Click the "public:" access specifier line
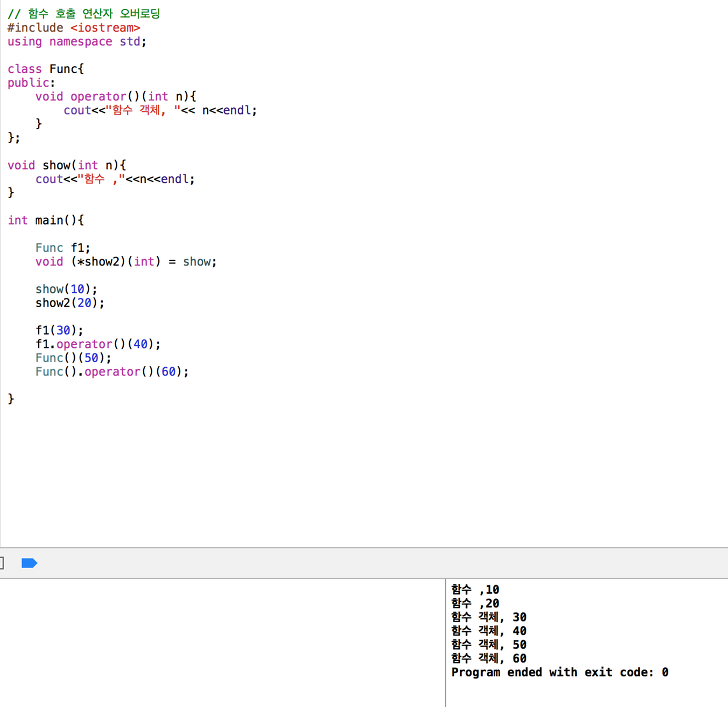Screen dimensions: 728x707 coord(31,83)
